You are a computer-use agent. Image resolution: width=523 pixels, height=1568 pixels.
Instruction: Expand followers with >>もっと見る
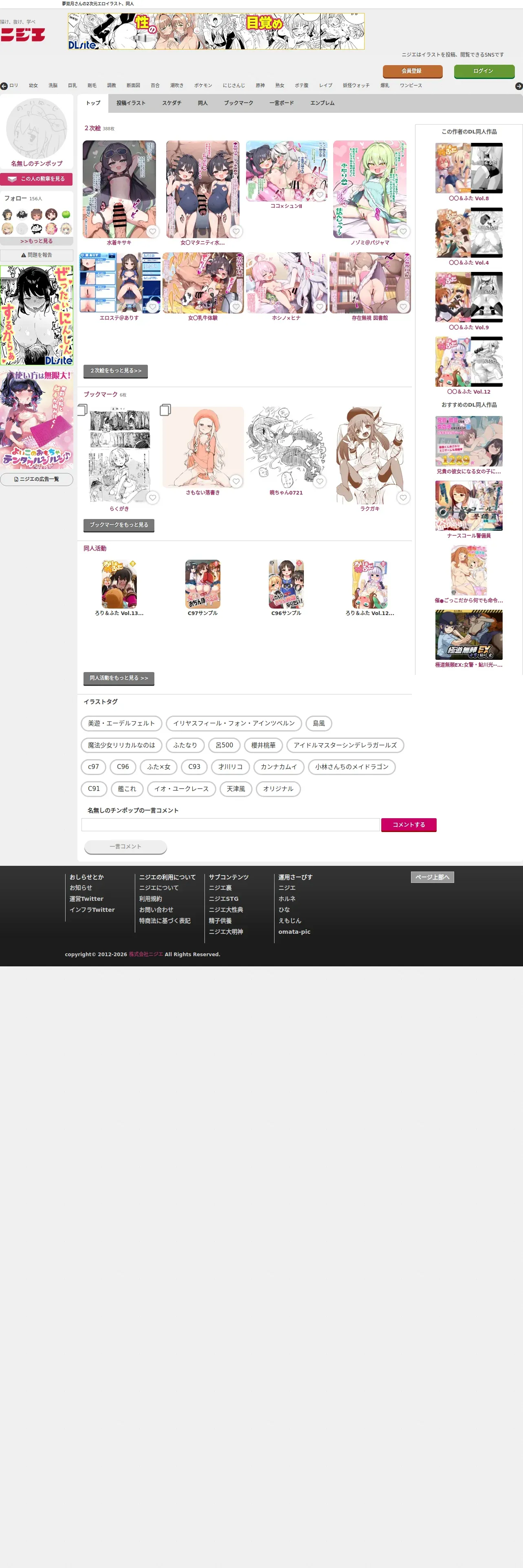37,241
